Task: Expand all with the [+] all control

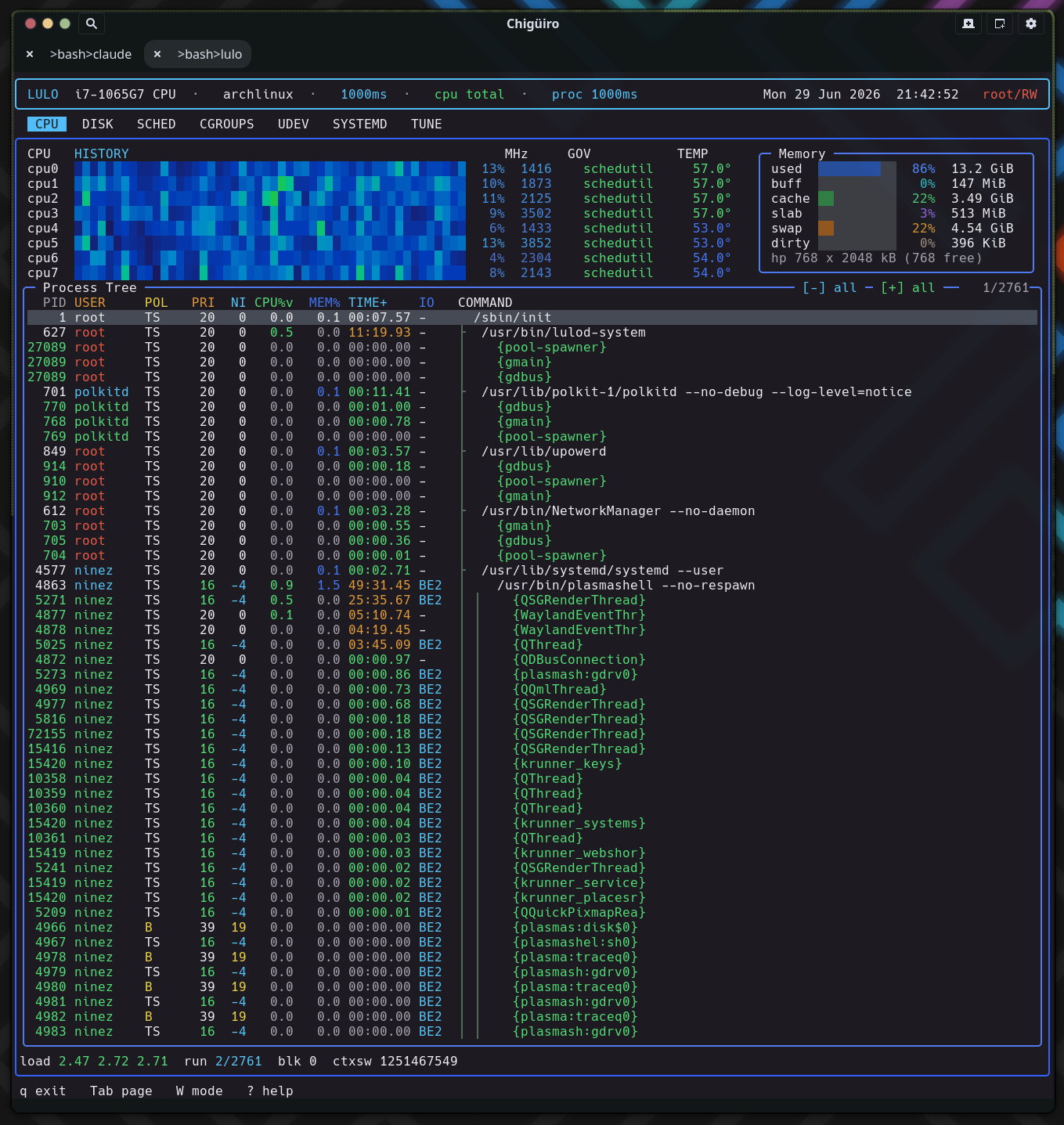Action: tap(908, 287)
